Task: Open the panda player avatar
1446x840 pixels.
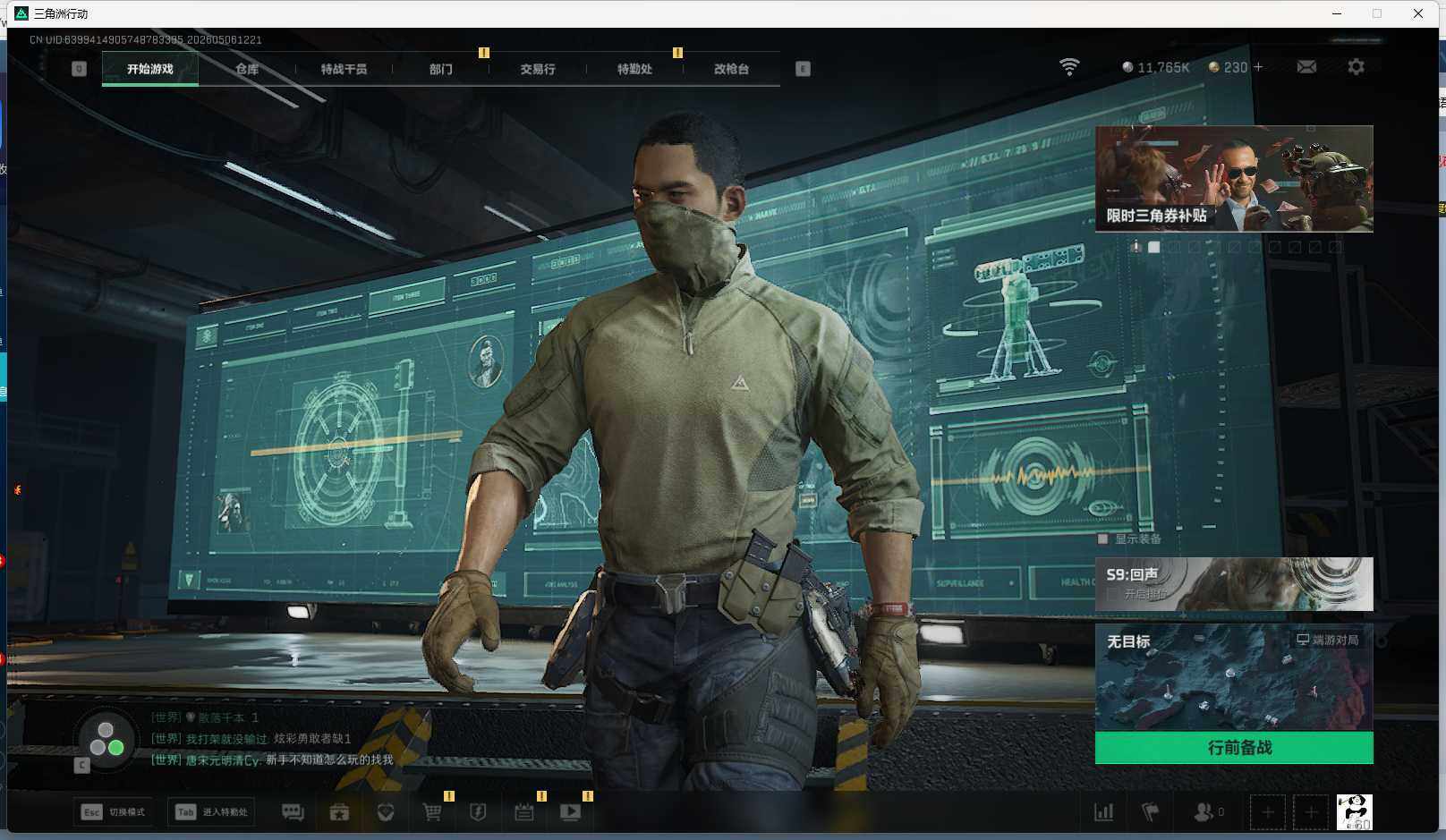Action: (x=1354, y=812)
